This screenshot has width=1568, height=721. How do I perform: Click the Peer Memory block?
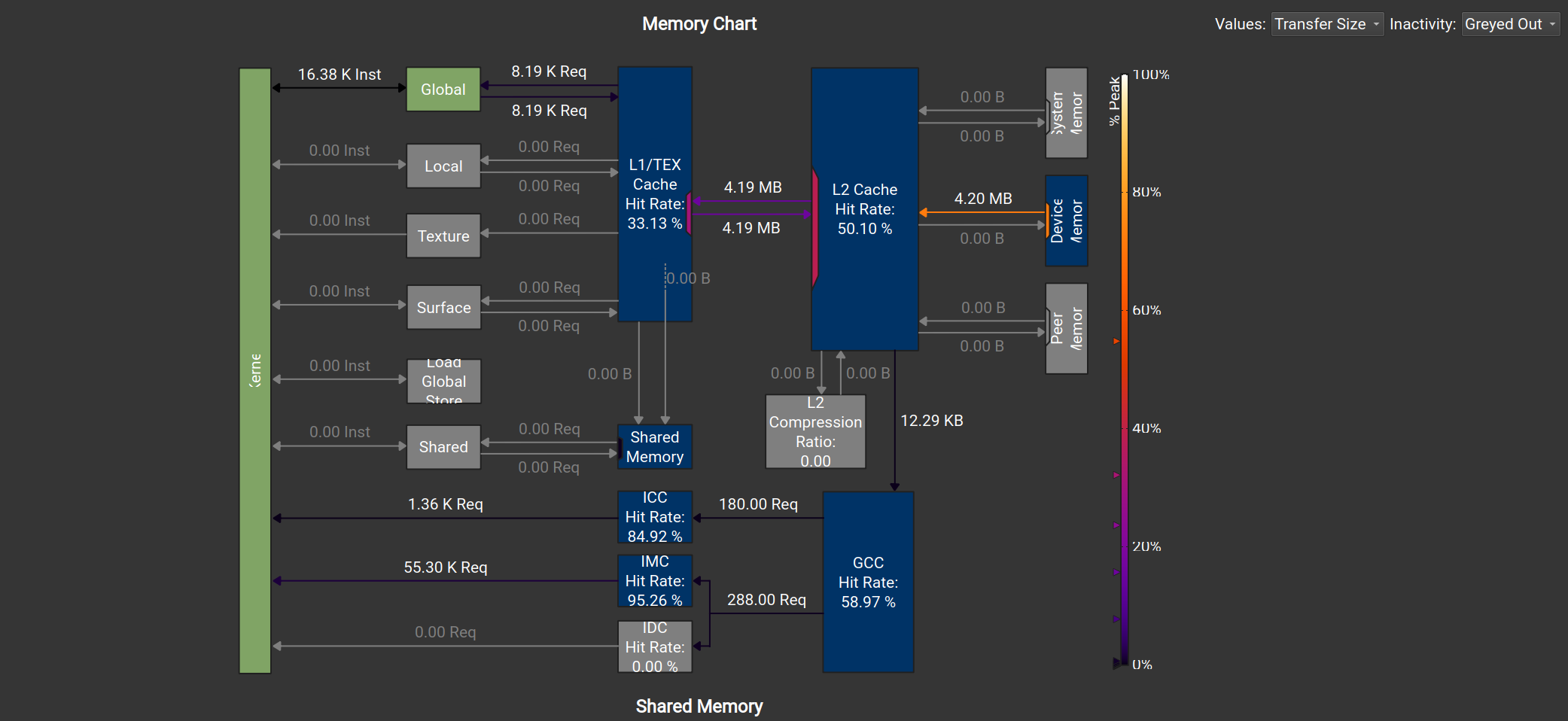point(1066,329)
